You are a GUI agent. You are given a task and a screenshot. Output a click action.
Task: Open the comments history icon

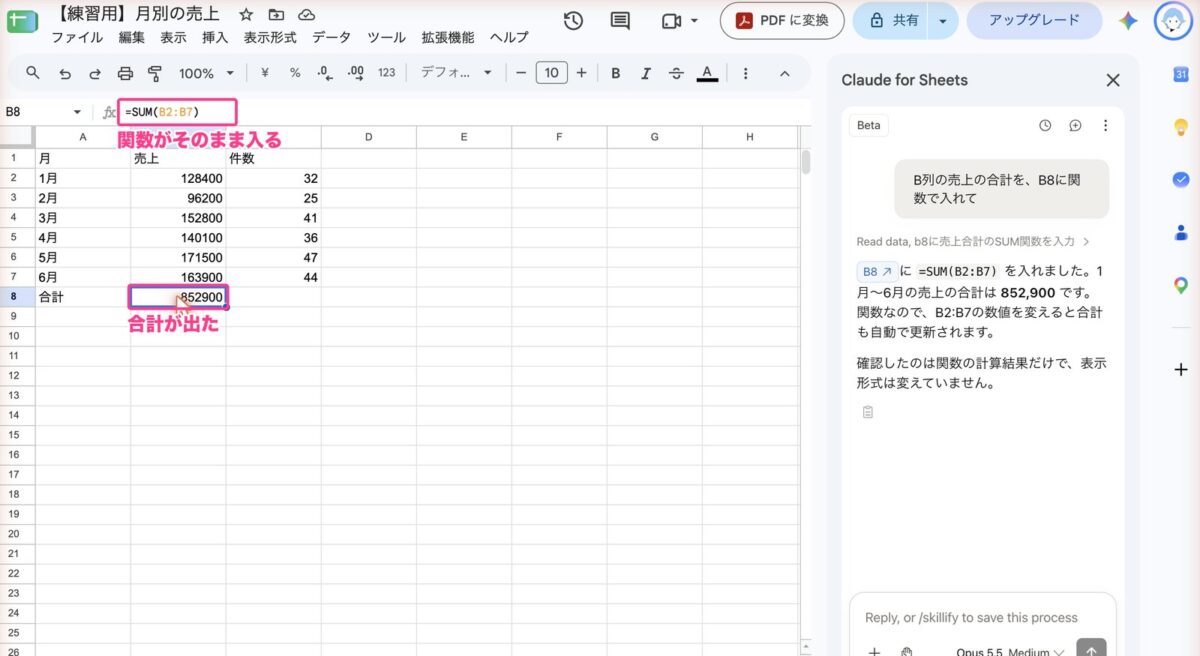620,21
